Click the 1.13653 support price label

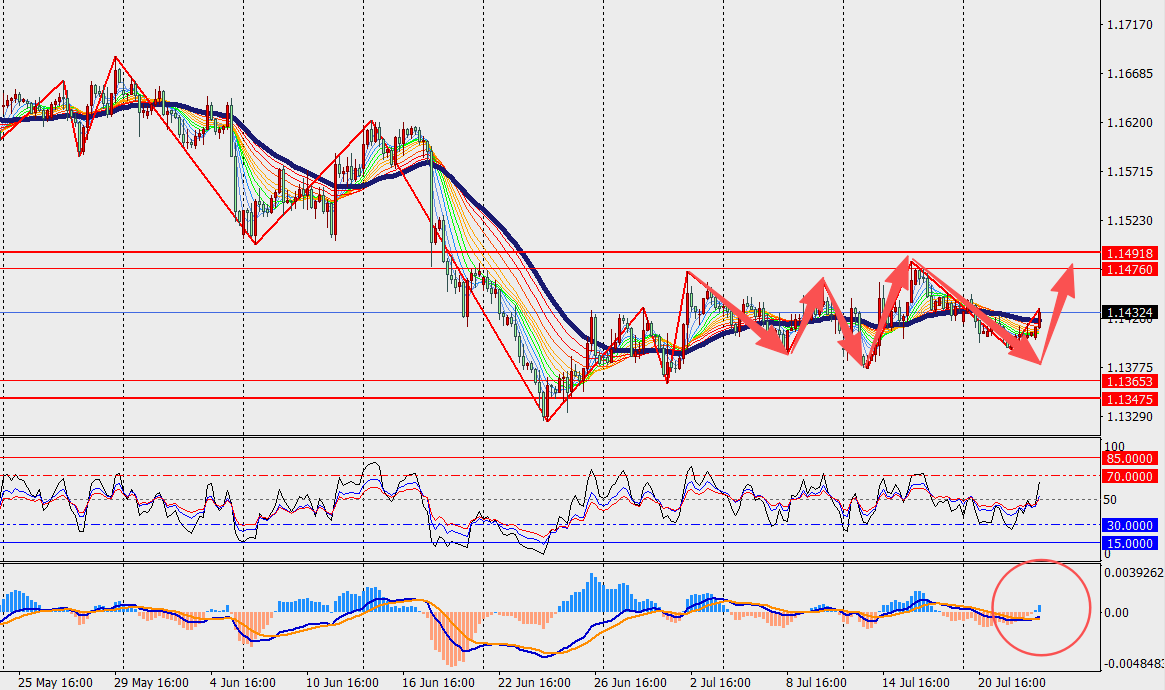point(1129,382)
